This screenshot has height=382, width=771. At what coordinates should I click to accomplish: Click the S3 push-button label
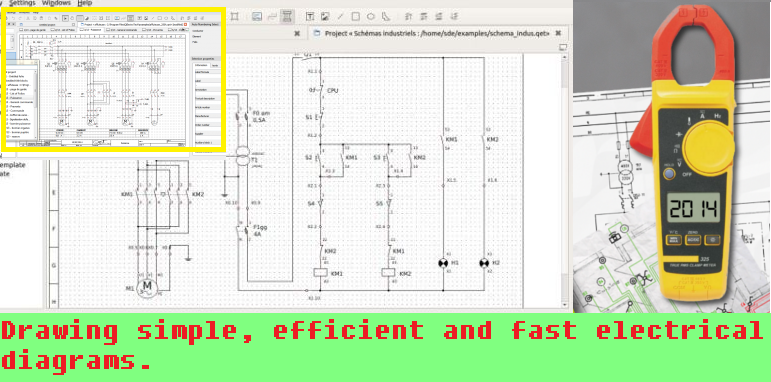click(377, 158)
